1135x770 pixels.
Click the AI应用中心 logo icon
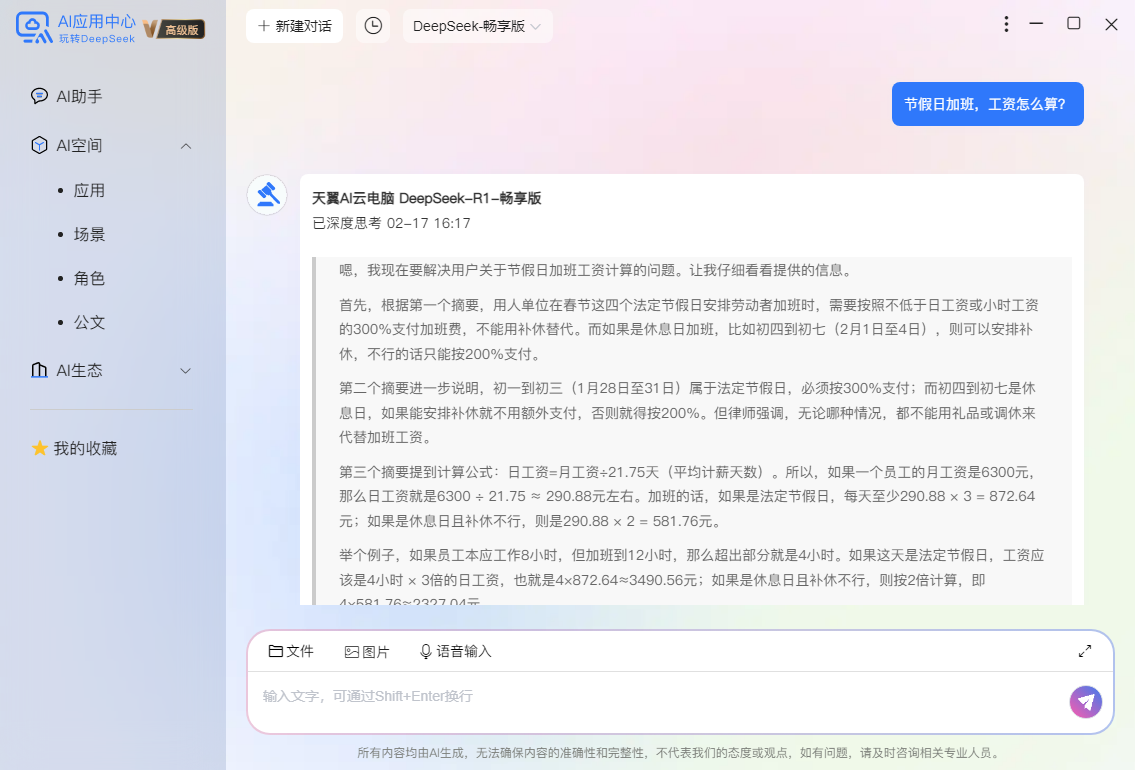pos(33,28)
